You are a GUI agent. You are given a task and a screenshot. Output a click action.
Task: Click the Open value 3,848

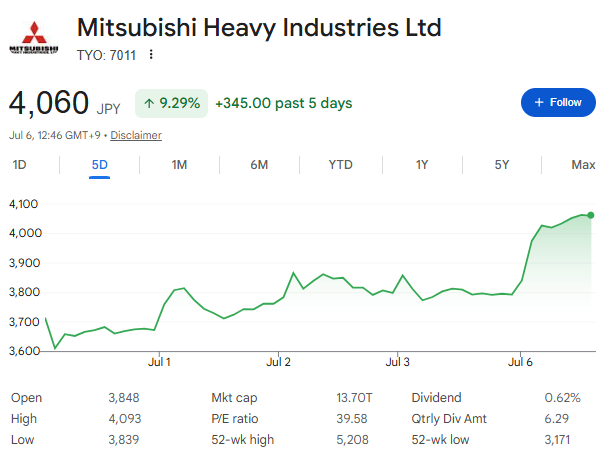(x=124, y=398)
